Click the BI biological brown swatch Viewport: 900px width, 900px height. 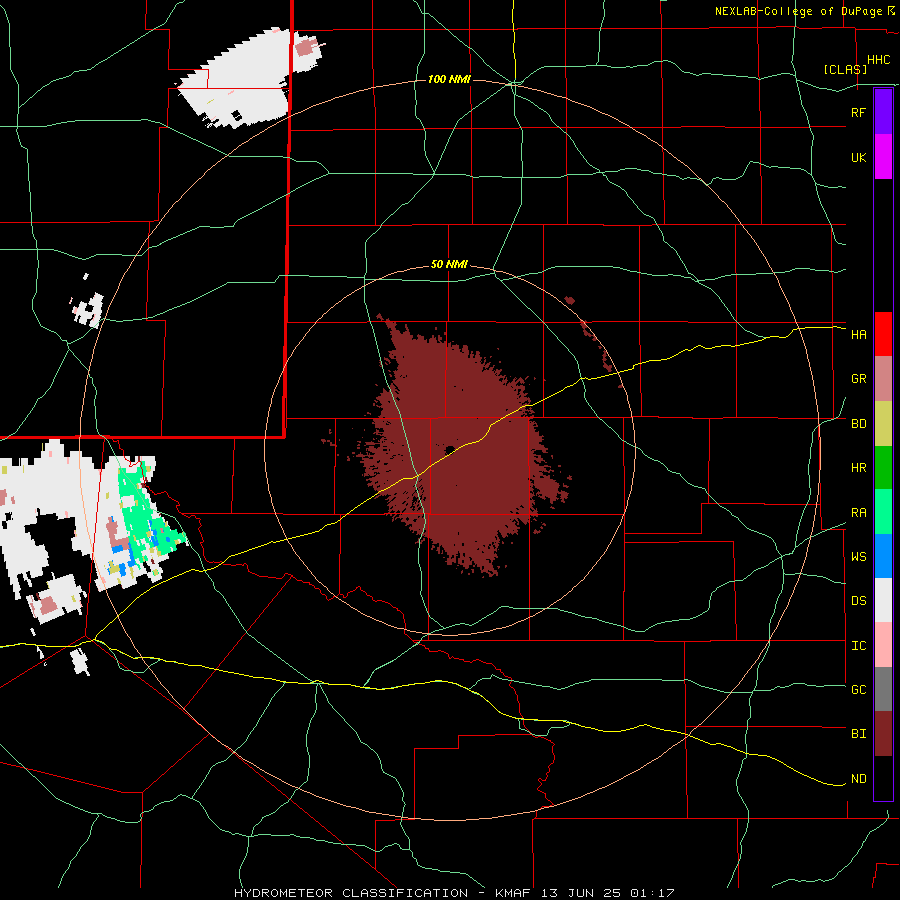tap(883, 734)
